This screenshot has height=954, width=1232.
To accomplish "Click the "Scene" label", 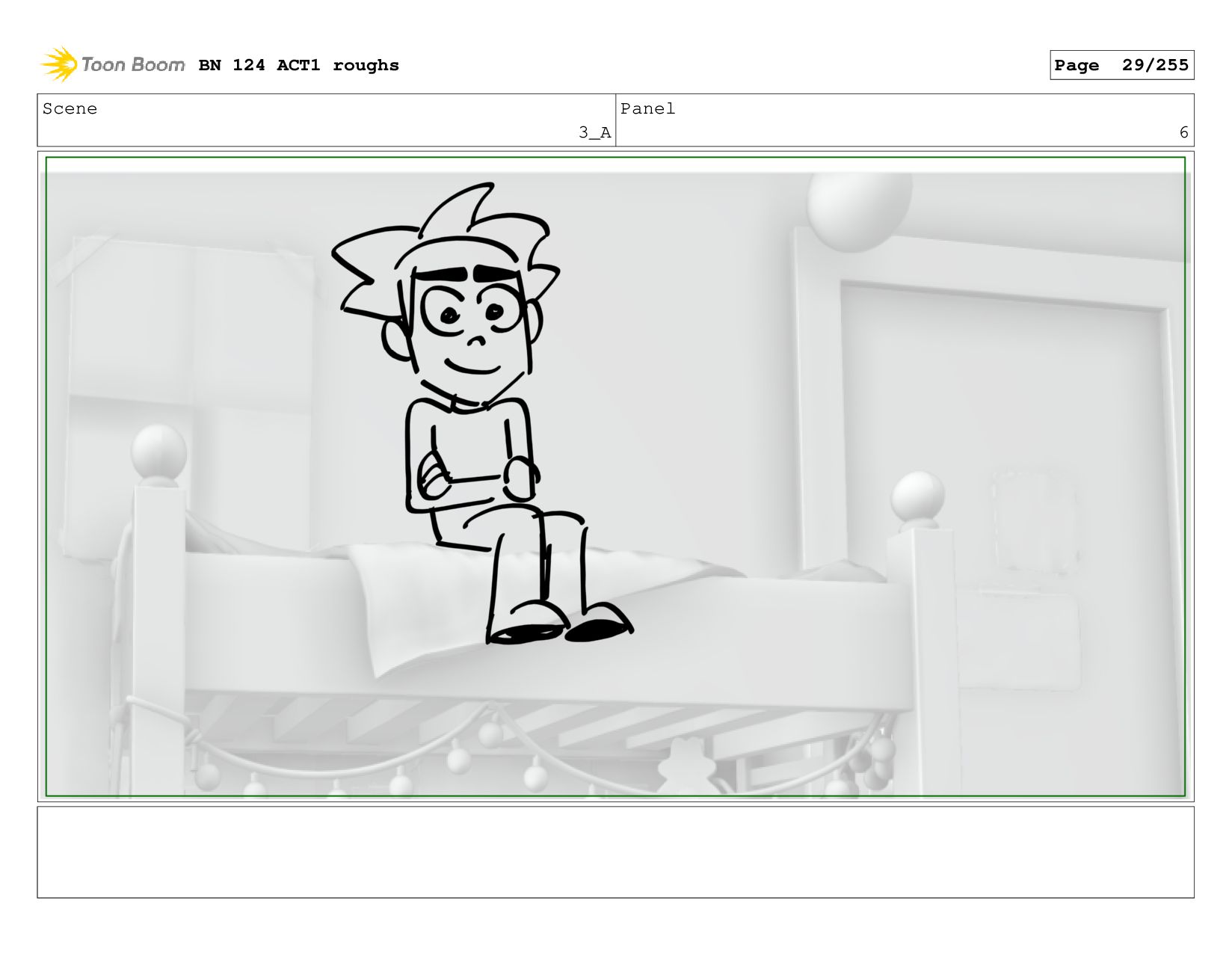I will click(x=70, y=108).
